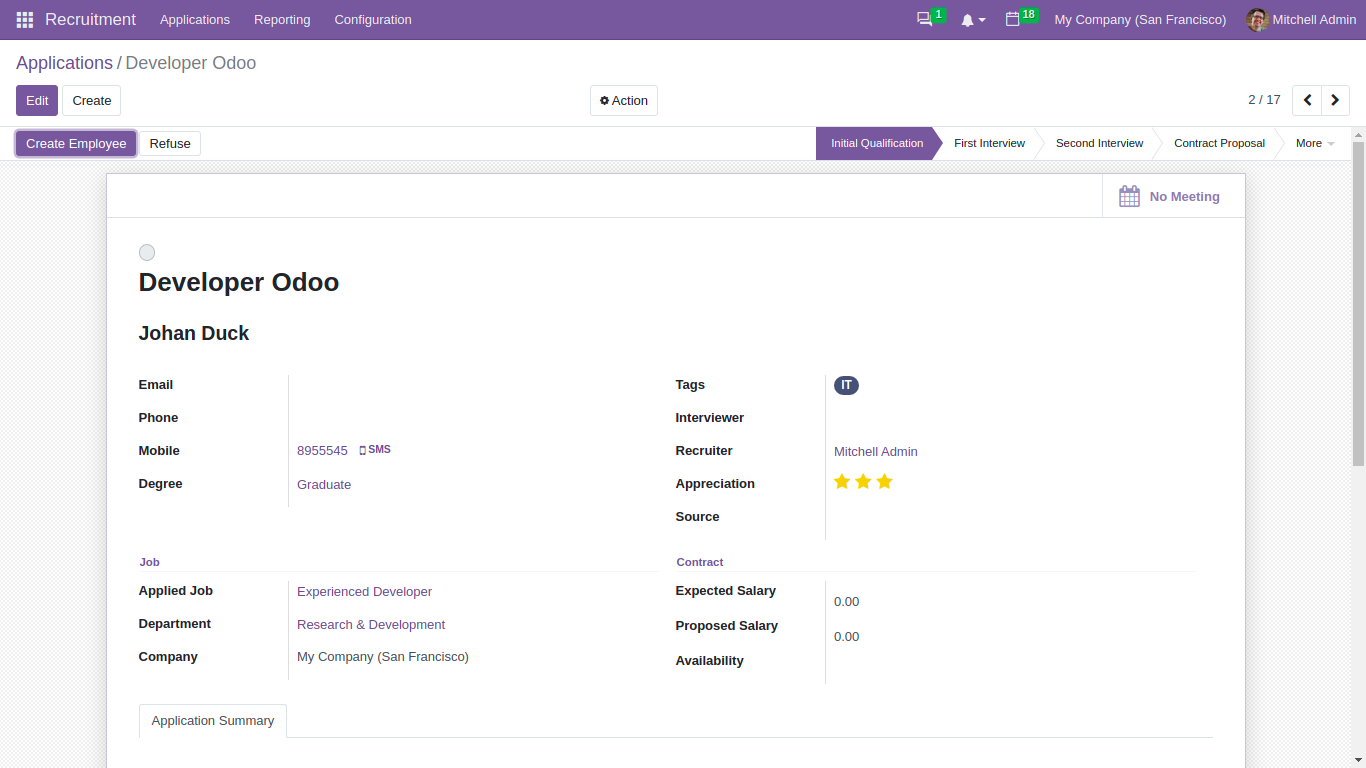Open the notification bell dropdown caret
This screenshot has width=1366, height=768.
pos(981,19)
